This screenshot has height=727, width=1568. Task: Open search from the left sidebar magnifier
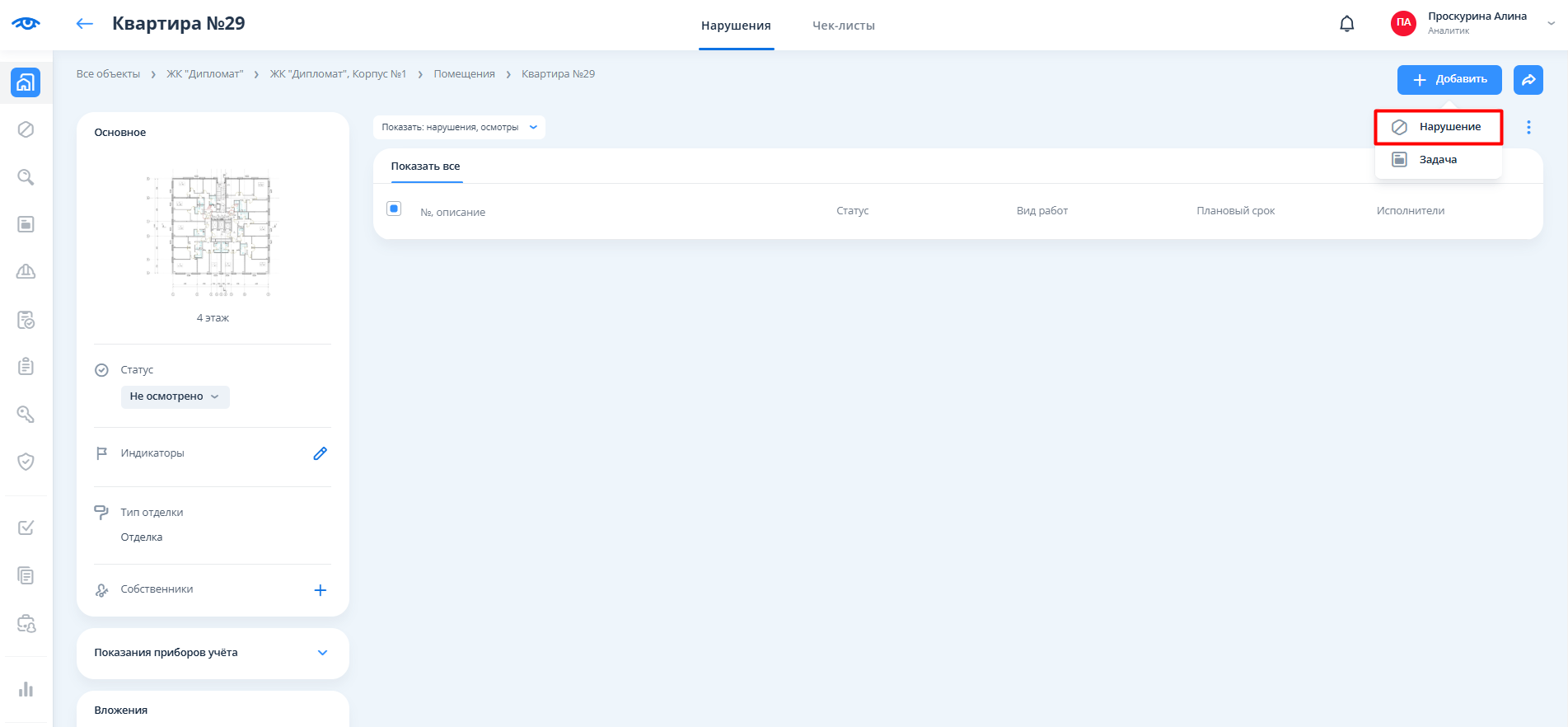(26, 177)
